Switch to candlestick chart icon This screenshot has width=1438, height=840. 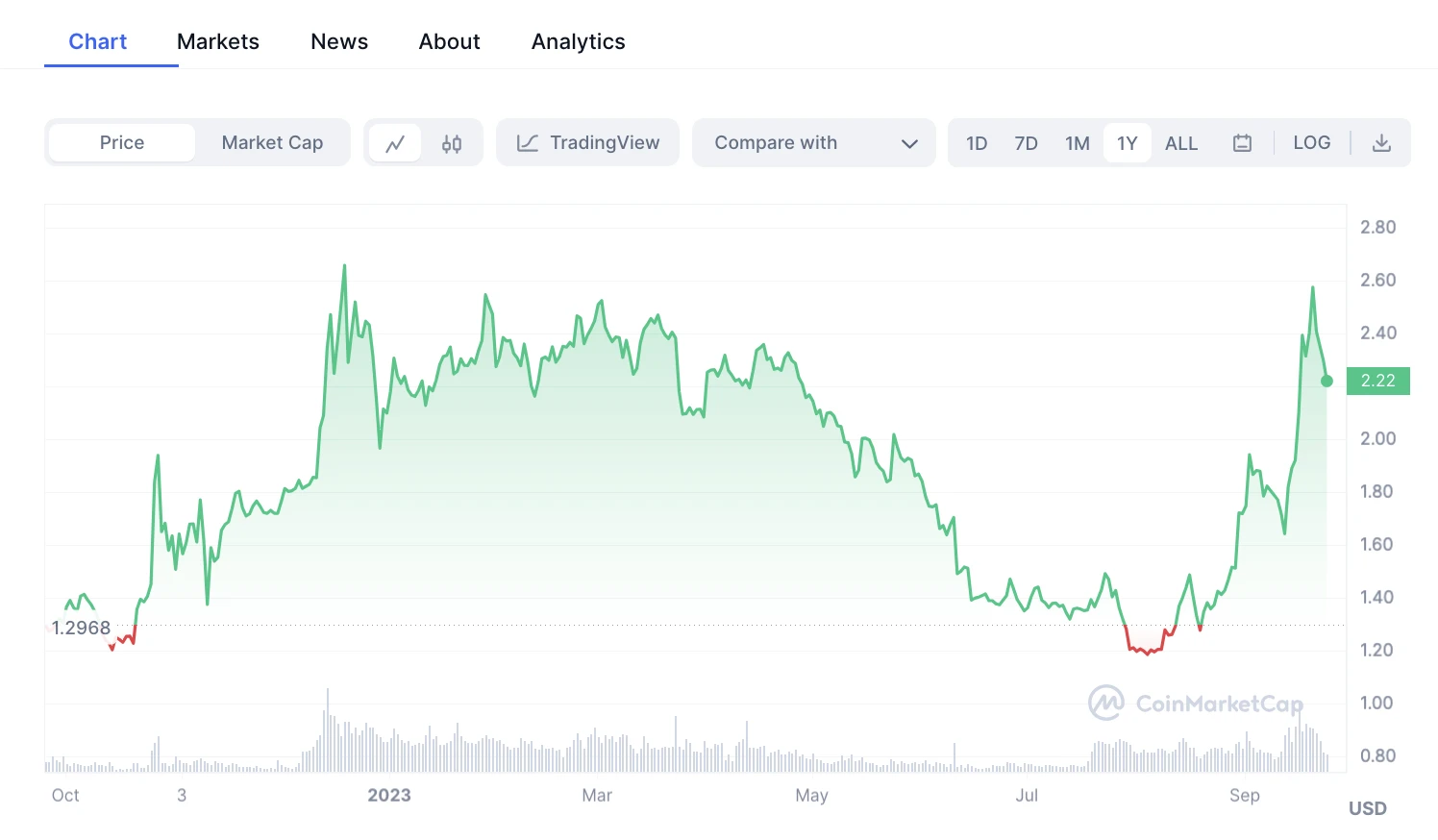click(x=452, y=143)
